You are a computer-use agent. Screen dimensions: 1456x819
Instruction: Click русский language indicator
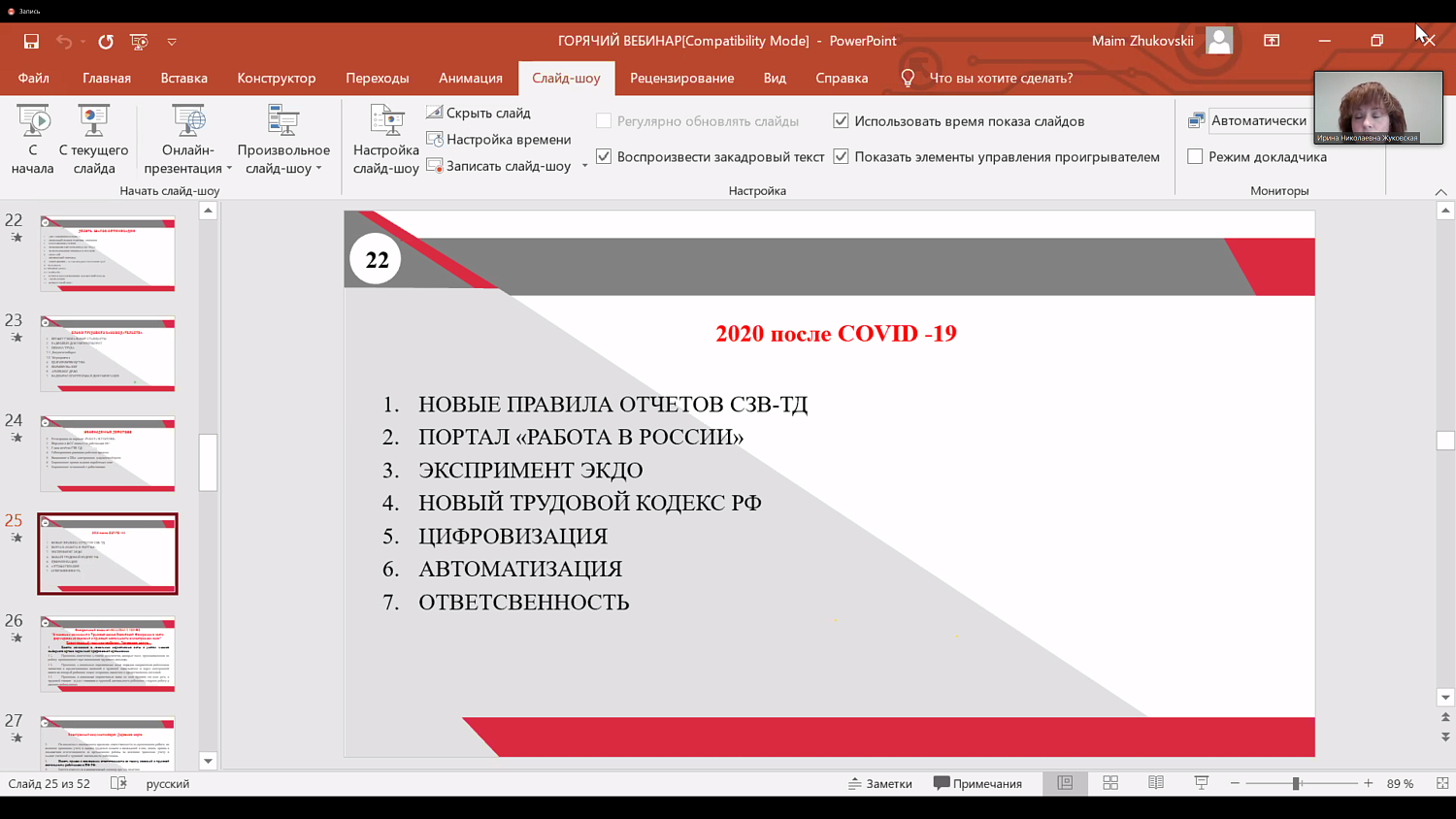(x=168, y=784)
